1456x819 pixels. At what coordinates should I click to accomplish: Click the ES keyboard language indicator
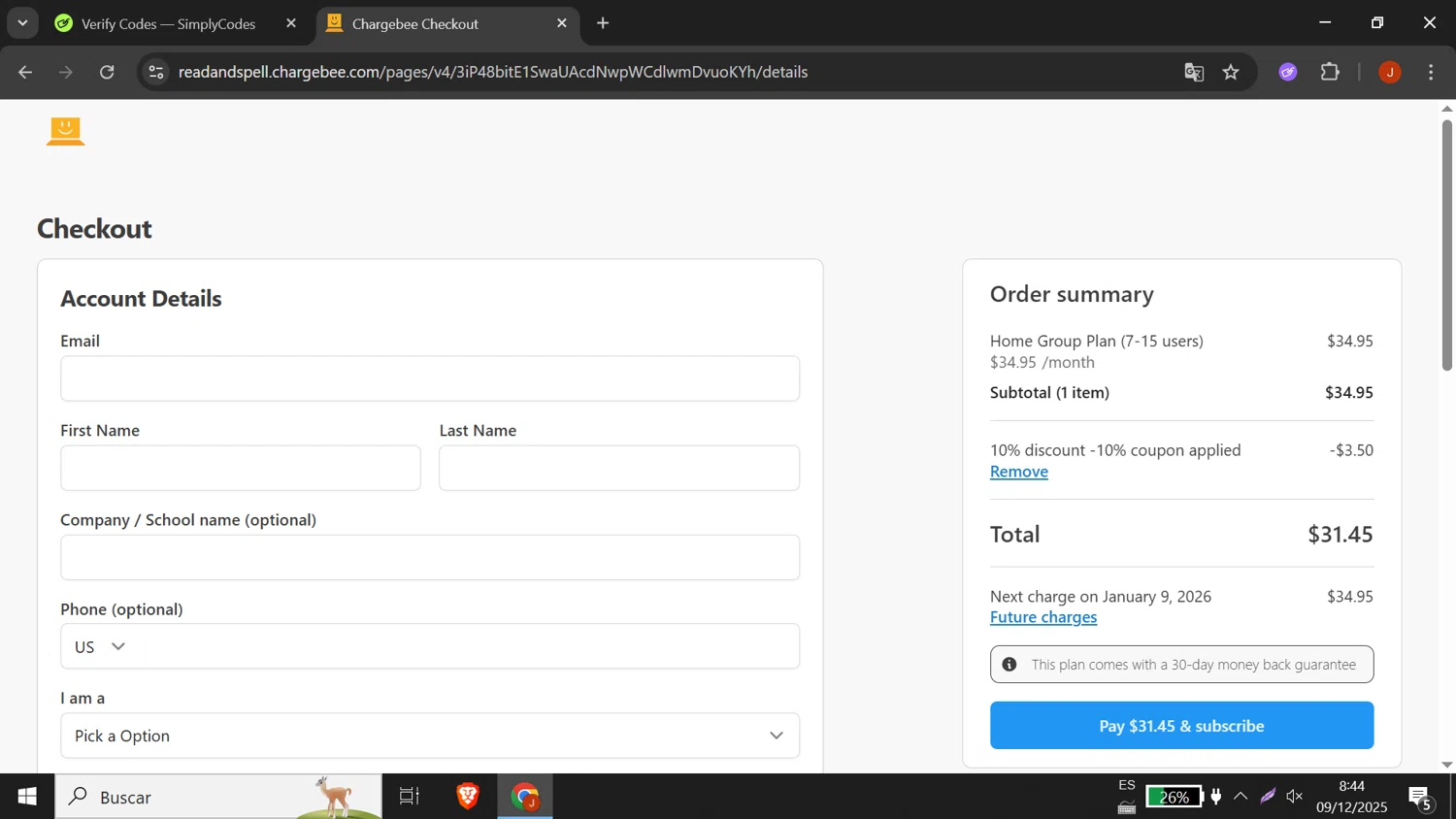tap(1127, 786)
